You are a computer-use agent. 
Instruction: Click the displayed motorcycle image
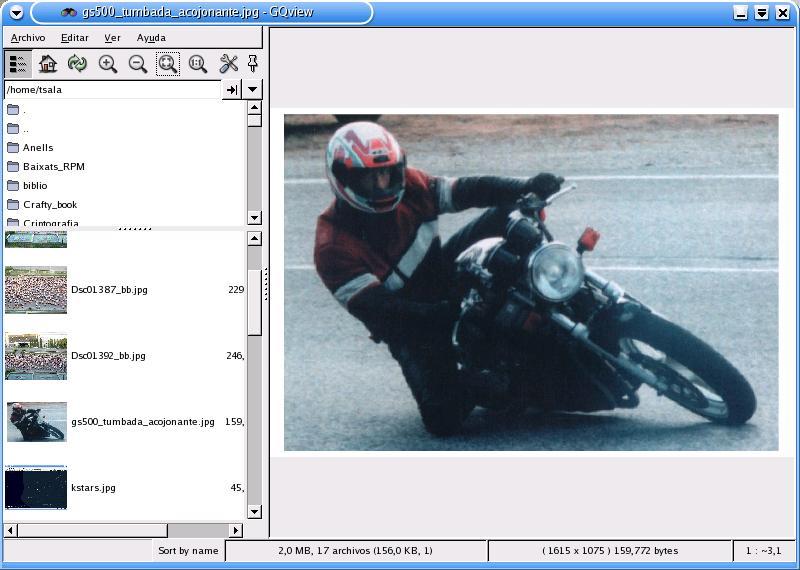(x=531, y=283)
